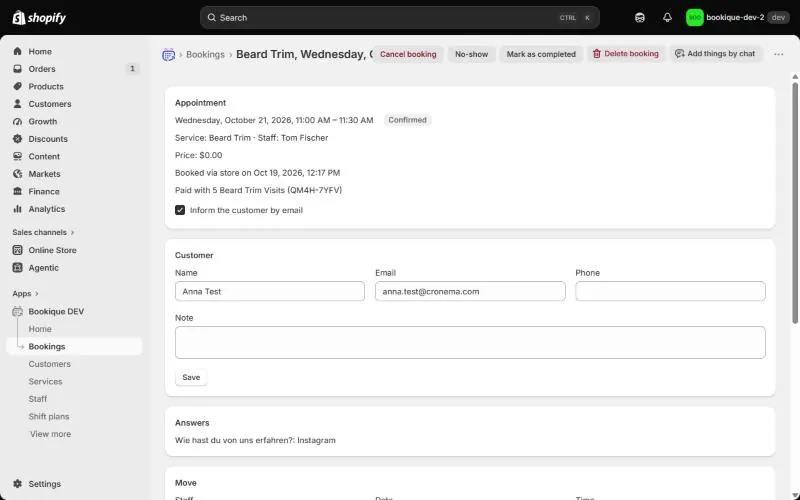Expand the Apps section

click(26, 294)
